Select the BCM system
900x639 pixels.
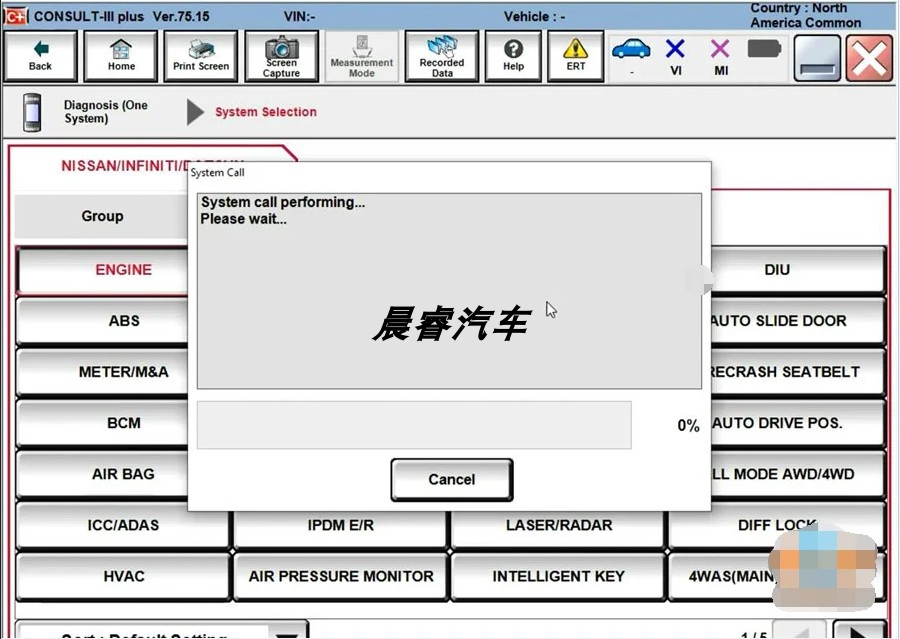102,423
